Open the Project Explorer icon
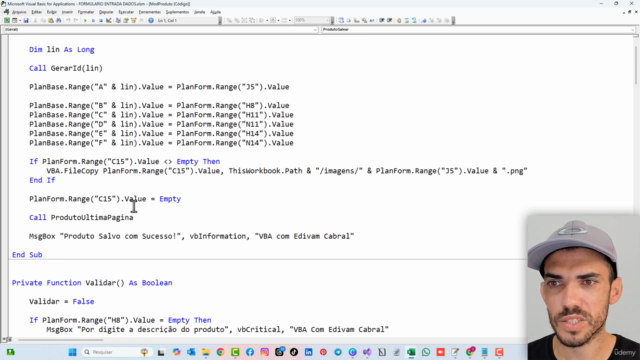This screenshot has height=360, width=640. pos(118,20)
